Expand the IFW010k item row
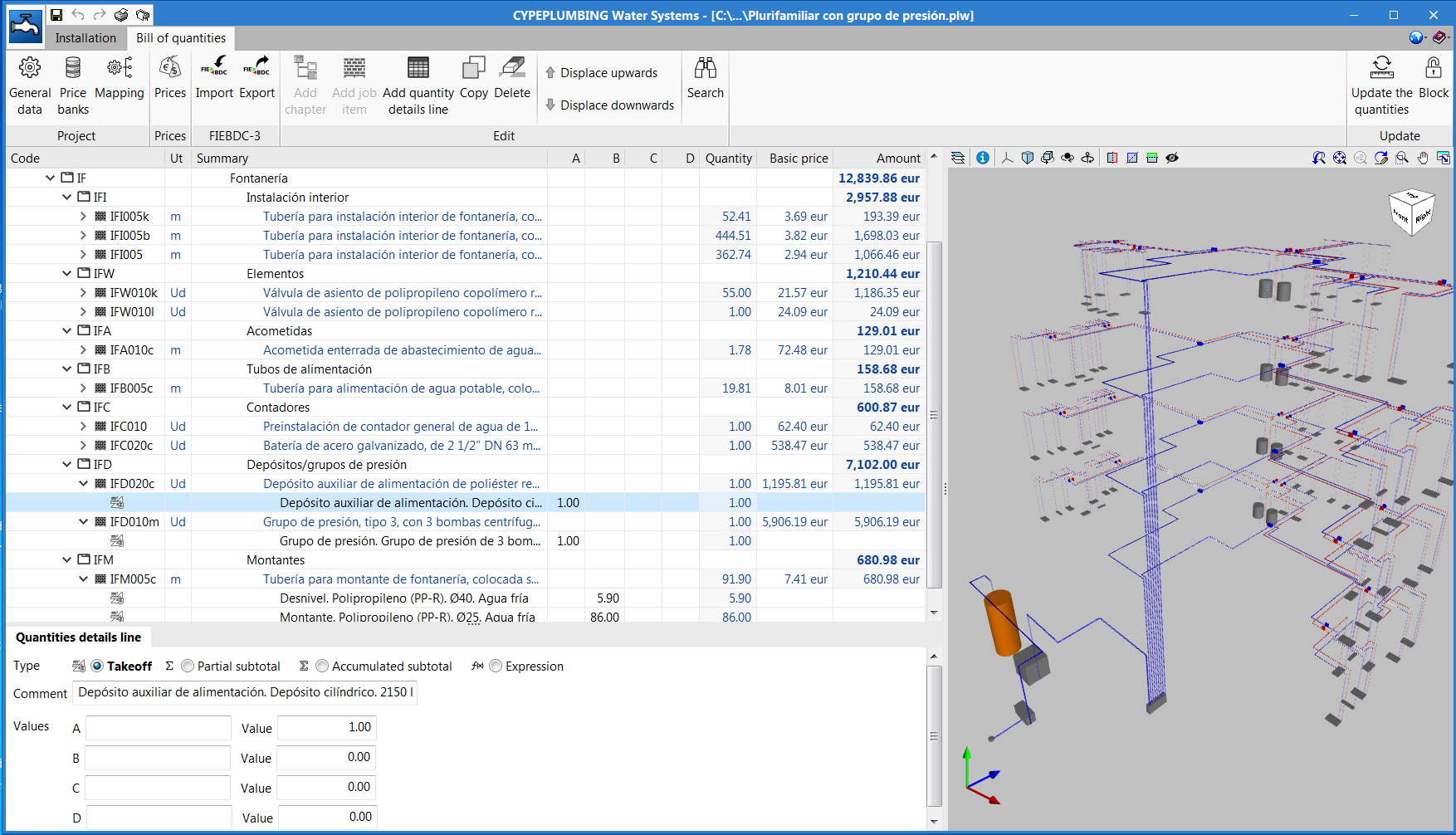 83,292
